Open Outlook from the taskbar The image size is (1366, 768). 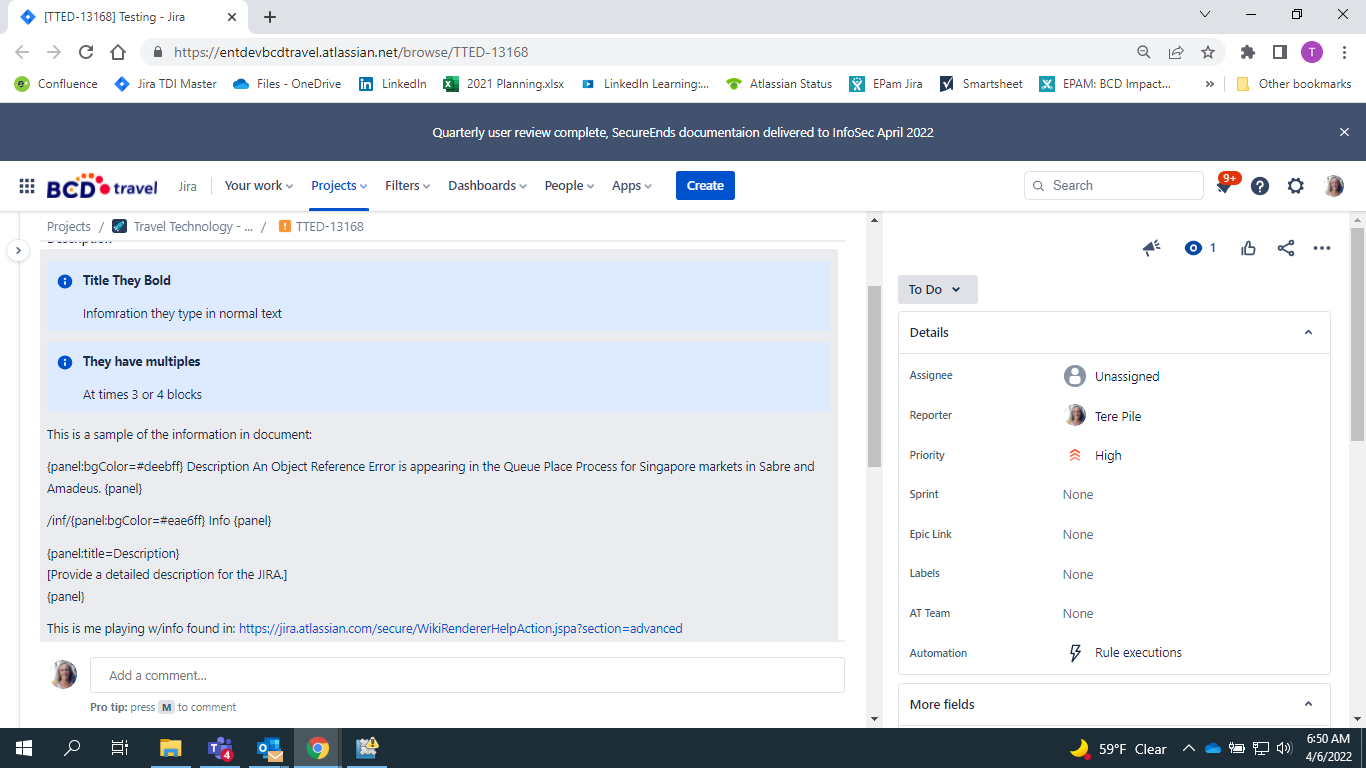point(268,748)
